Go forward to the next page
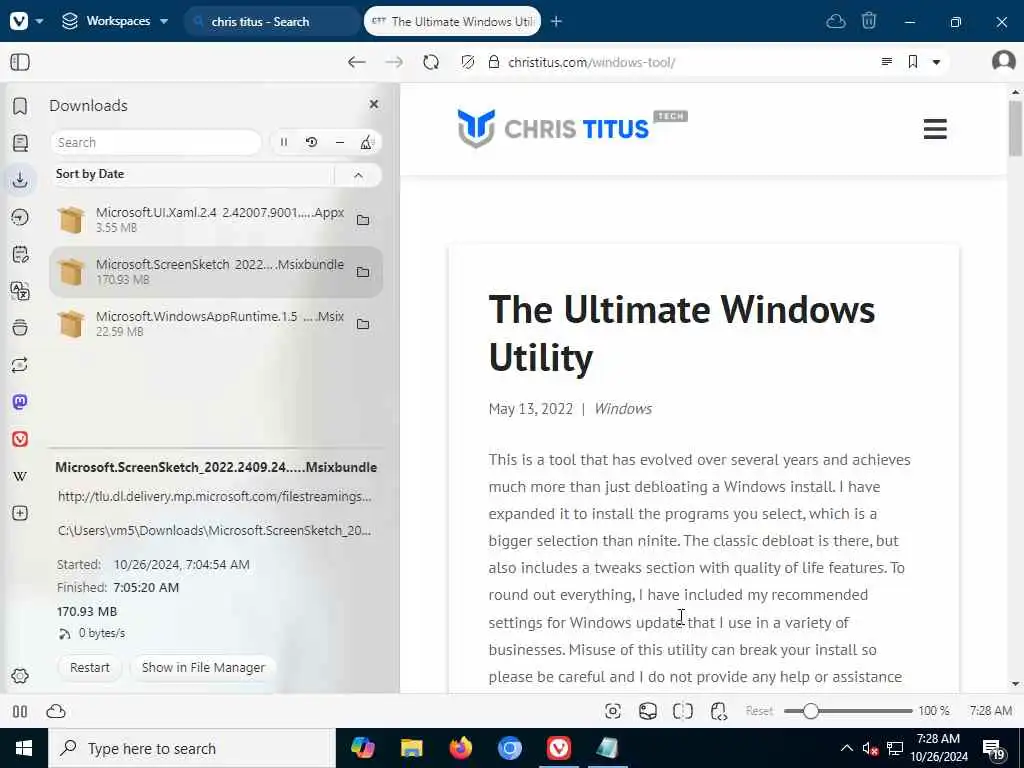This screenshot has height=768, width=1024. (x=394, y=62)
